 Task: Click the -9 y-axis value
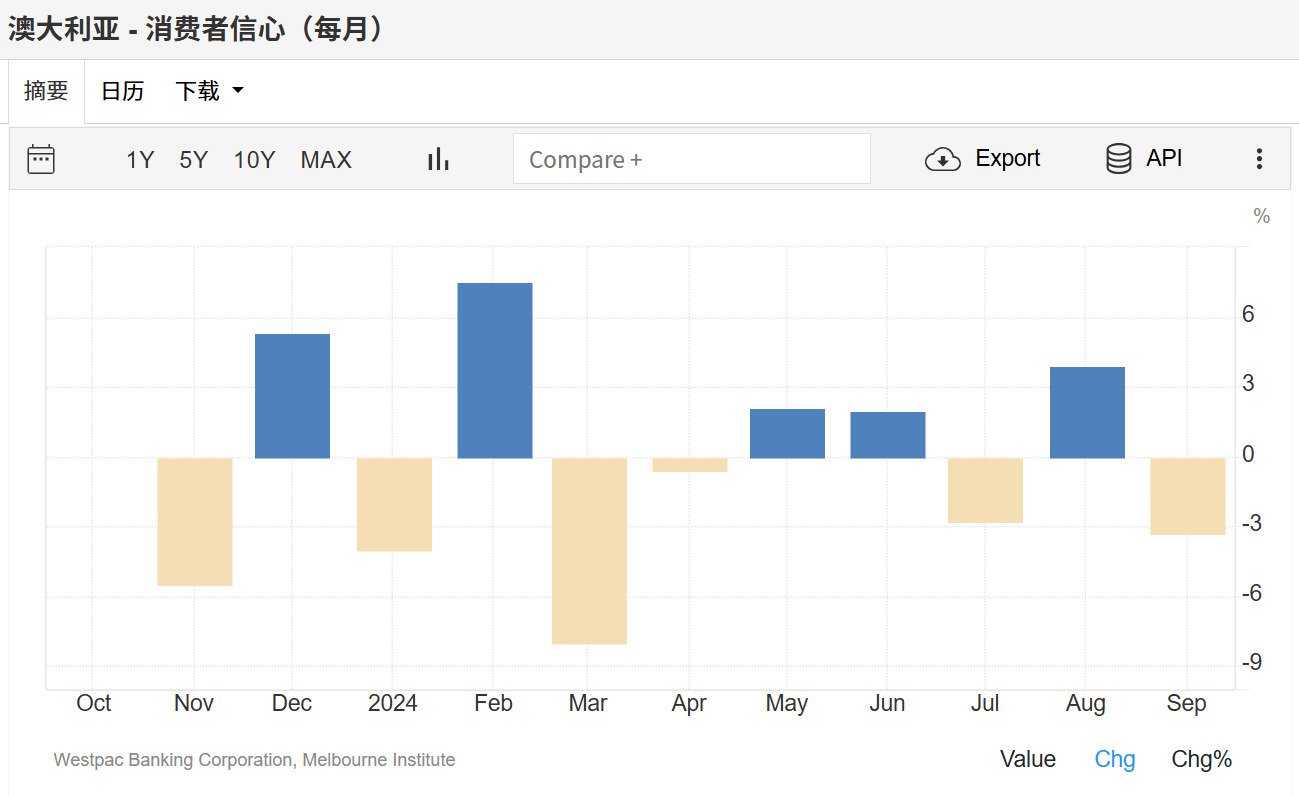[1251, 663]
